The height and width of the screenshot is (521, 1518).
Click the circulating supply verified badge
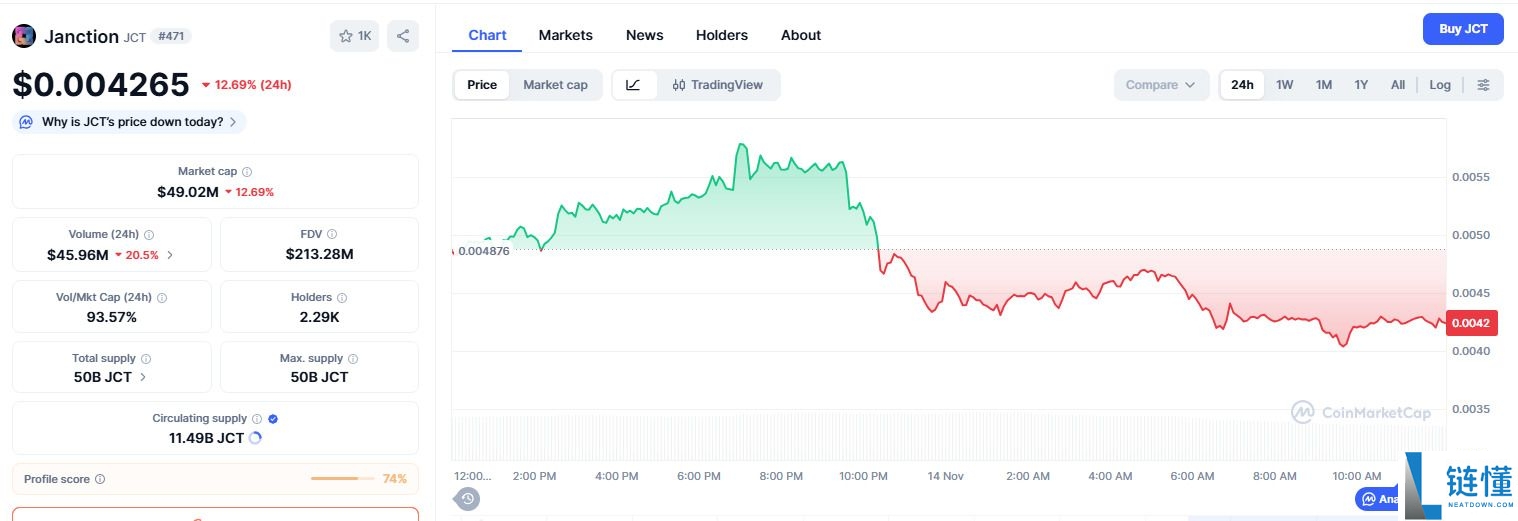(x=273, y=419)
